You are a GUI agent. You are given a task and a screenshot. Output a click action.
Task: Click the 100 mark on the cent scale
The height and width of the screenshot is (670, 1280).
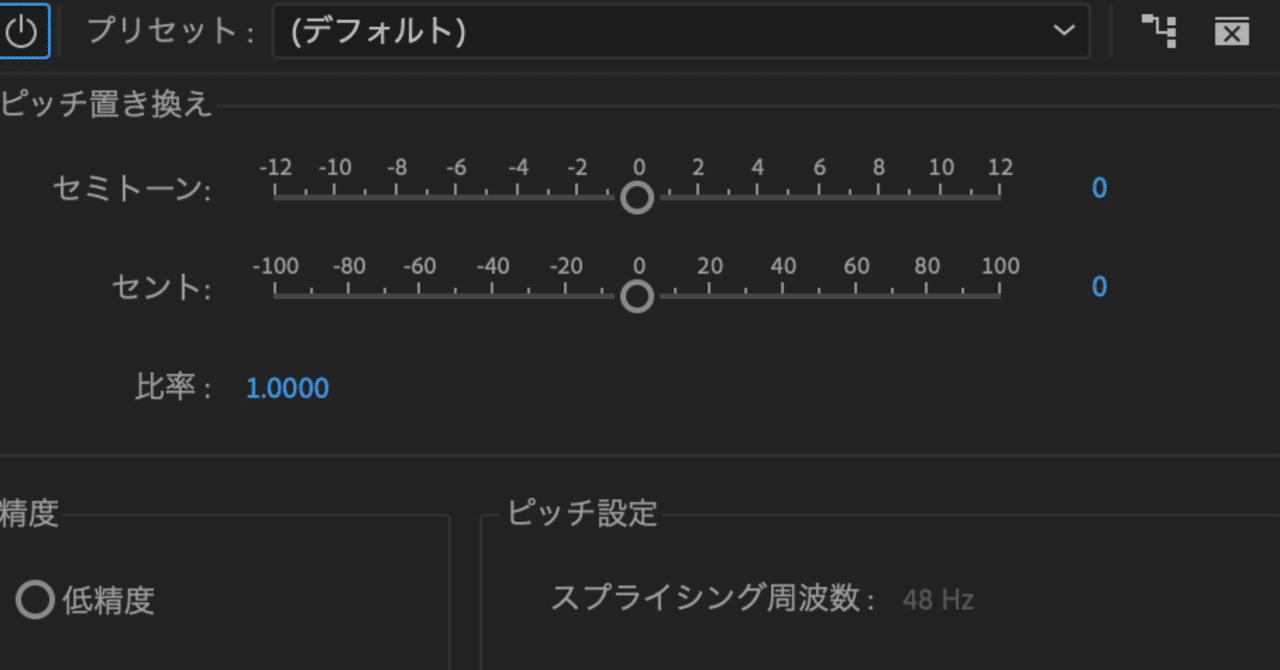tap(1001, 266)
